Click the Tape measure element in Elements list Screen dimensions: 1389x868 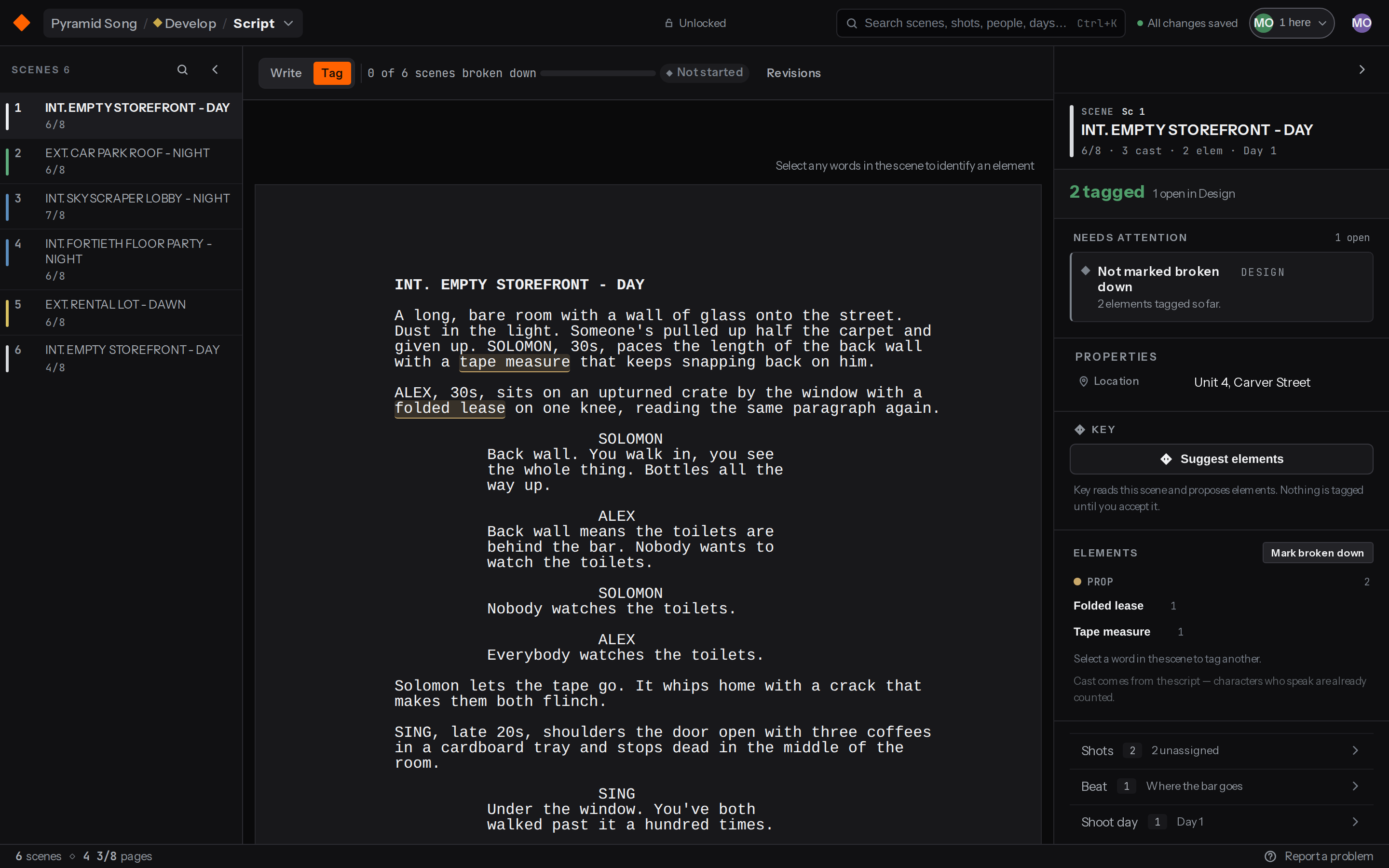point(1111,632)
